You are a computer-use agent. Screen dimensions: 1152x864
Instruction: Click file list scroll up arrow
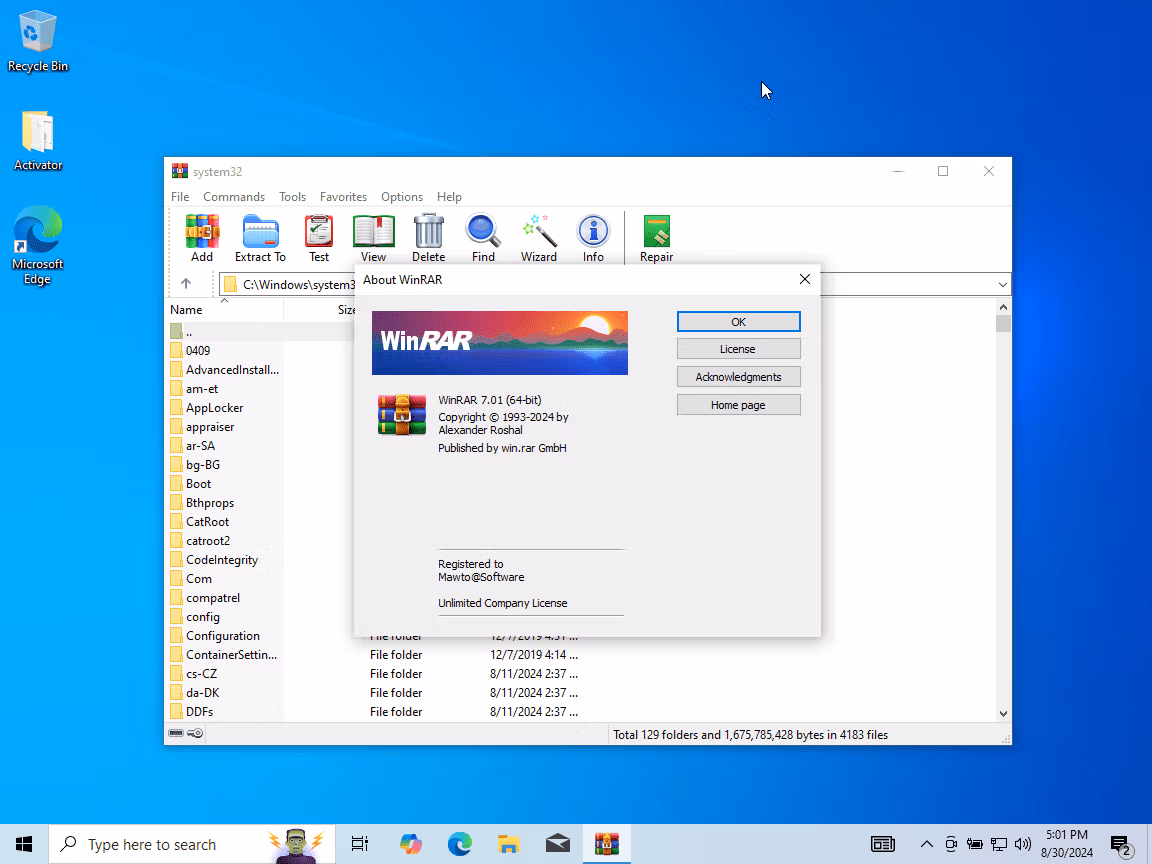[x=1004, y=307]
